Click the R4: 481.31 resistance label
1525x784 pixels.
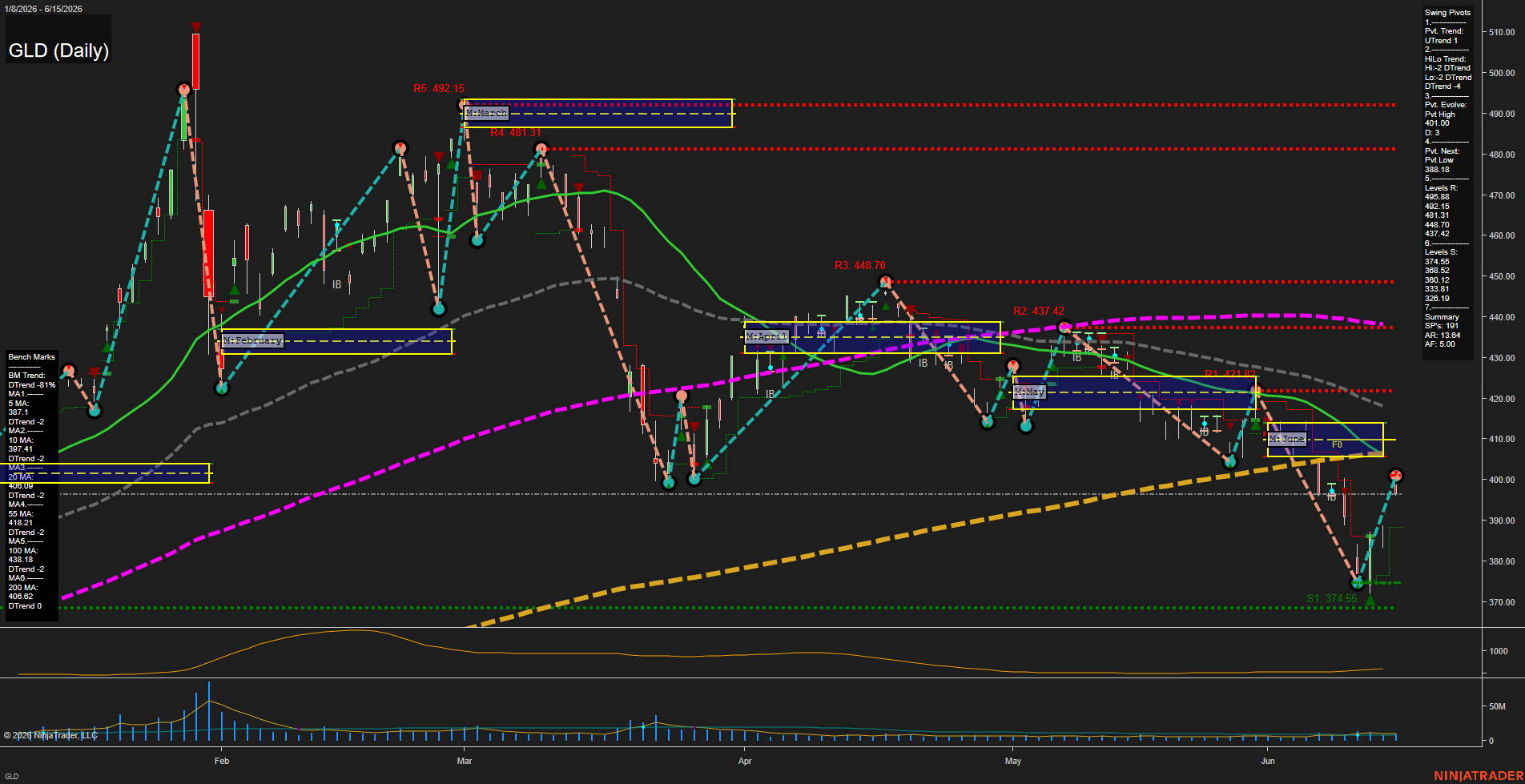click(516, 133)
